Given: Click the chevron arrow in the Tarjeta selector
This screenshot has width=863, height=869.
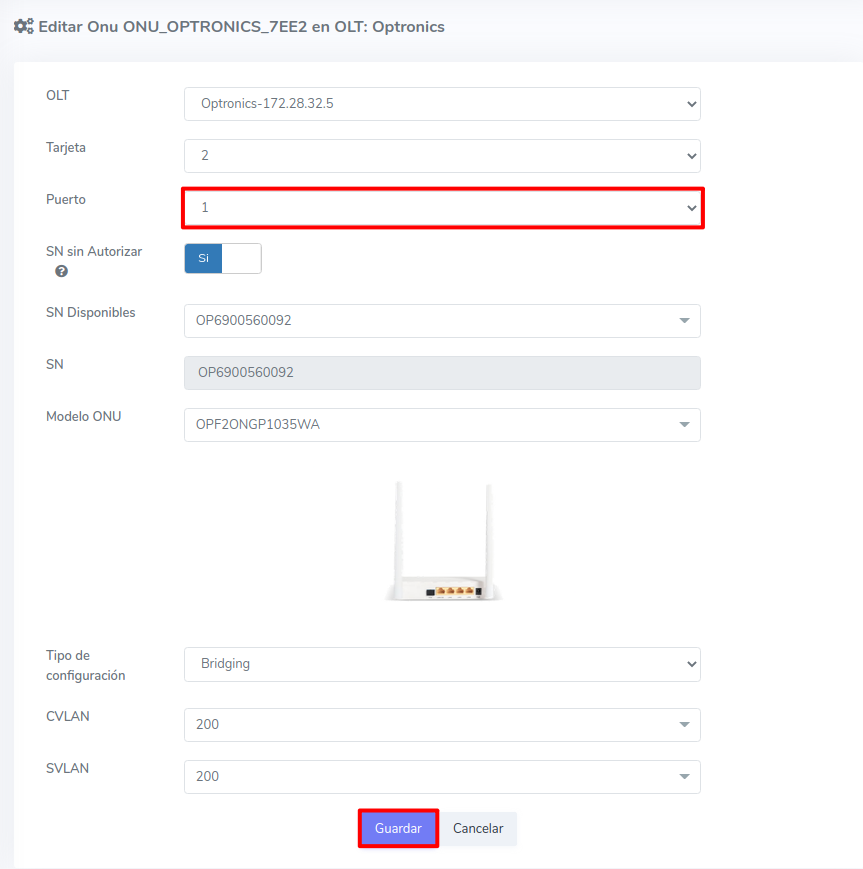Looking at the screenshot, I should (690, 156).
